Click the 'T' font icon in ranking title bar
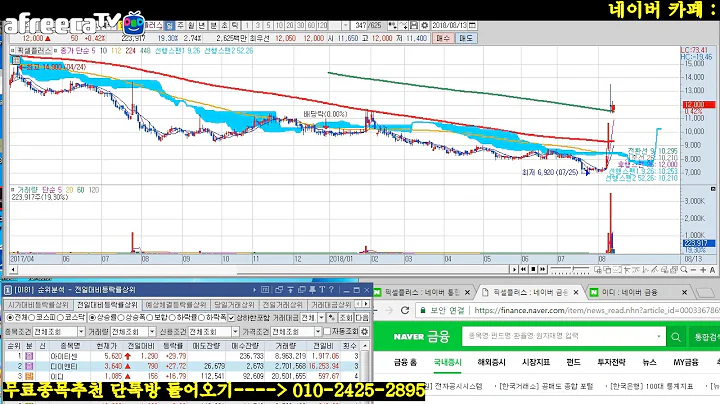 click(x=322, y=290)
